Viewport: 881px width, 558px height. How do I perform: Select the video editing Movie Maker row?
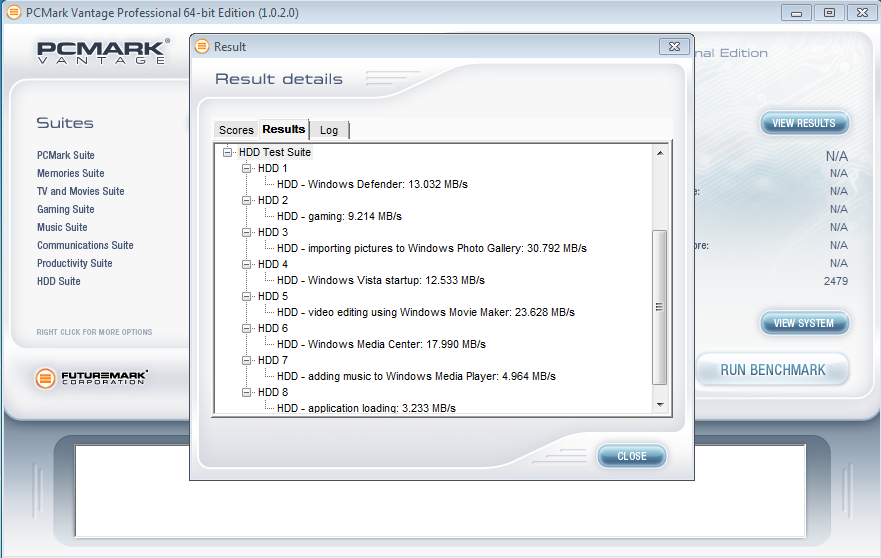coord(426,312)
